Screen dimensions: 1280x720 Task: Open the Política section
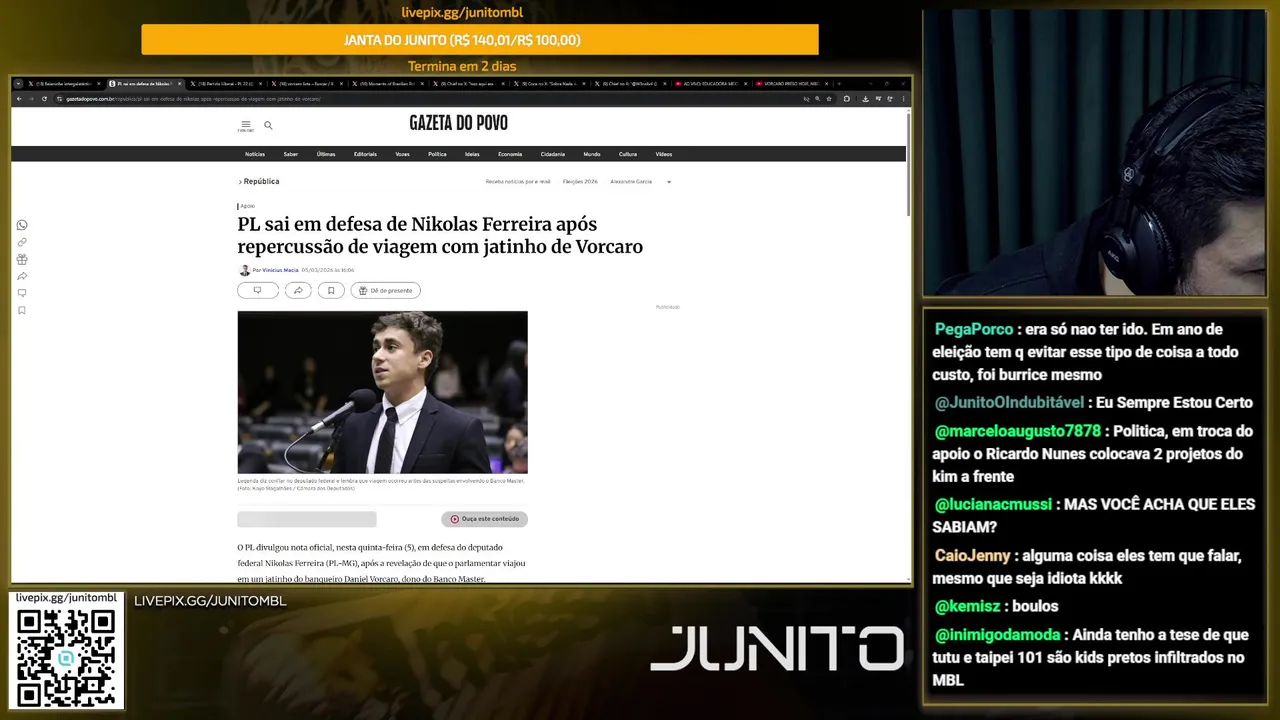point(437,154)
